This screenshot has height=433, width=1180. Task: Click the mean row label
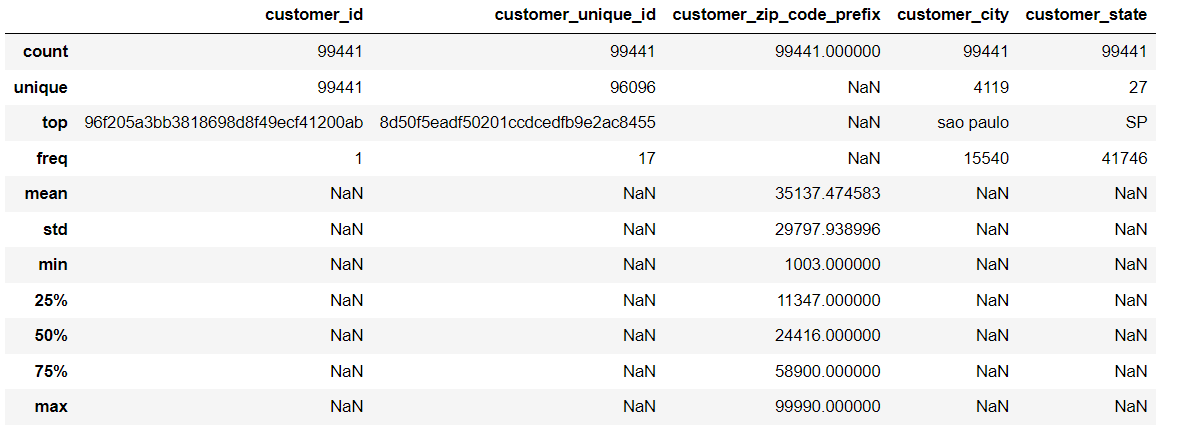pos(46,194)
